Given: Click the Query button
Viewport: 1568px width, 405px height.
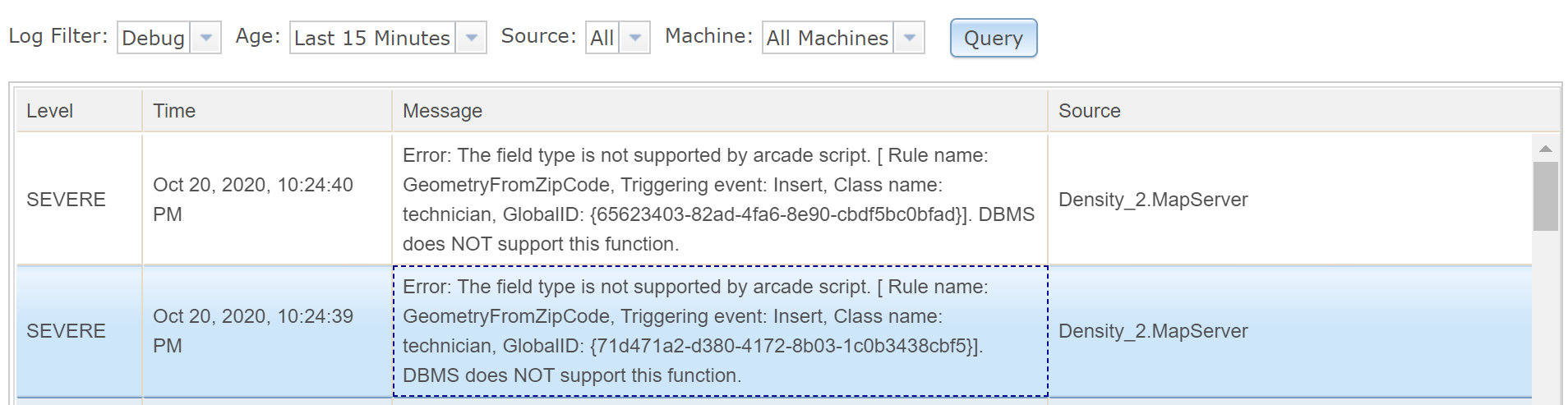Looking at the screenshot, I should 994,38.
